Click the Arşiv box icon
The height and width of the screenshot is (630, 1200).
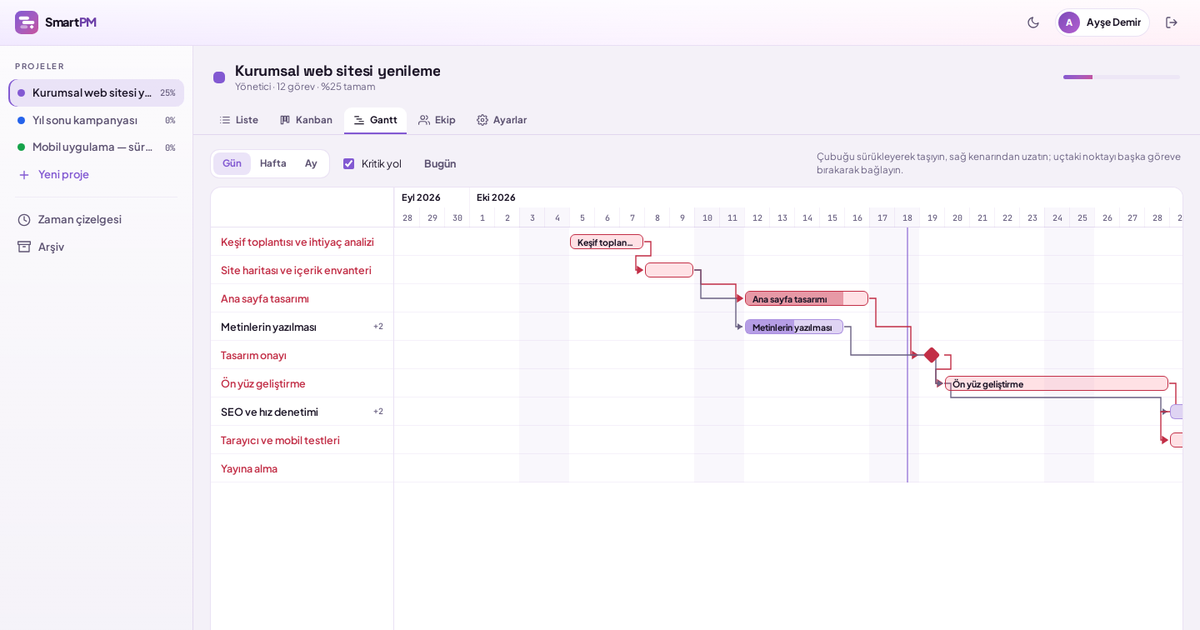pos(24,246)
